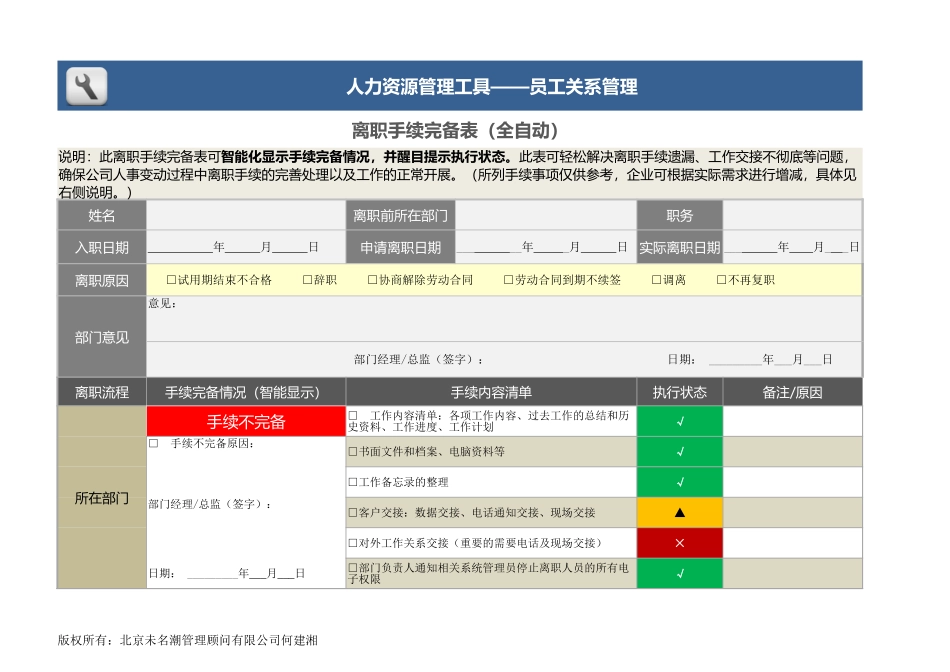Click the red × status for 对外工作关系交接 row
The width and height of the screenshot is (950, 672).
pos(679,543)
